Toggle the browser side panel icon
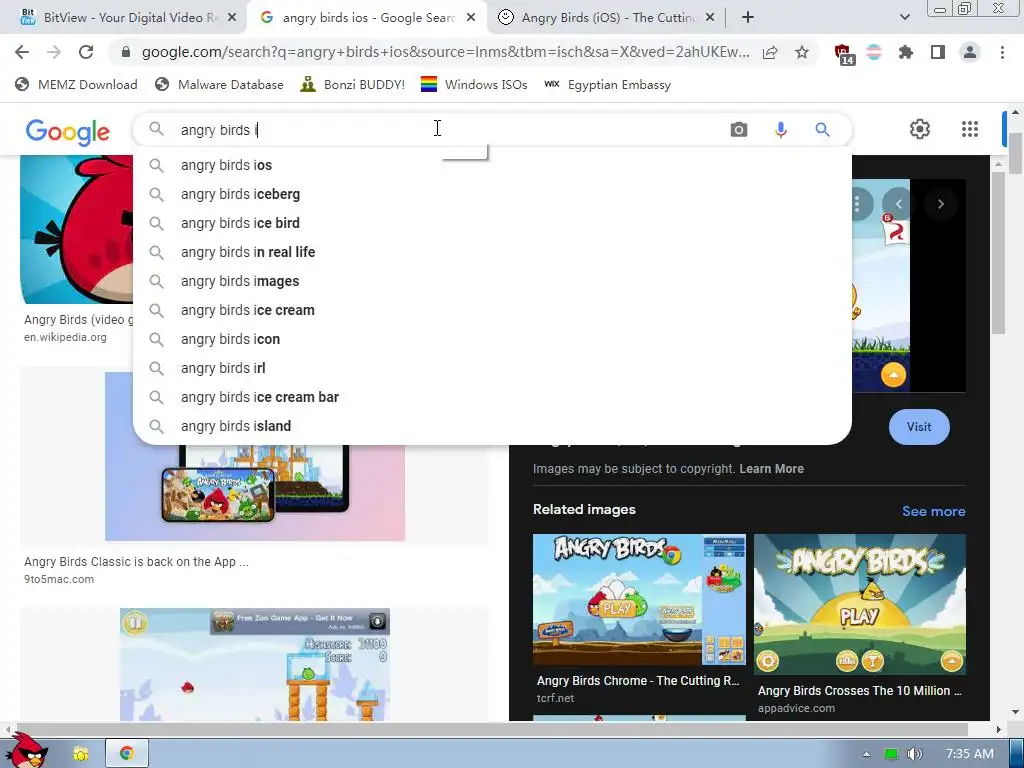1024x768 pixels. click(x=938, y=52)
